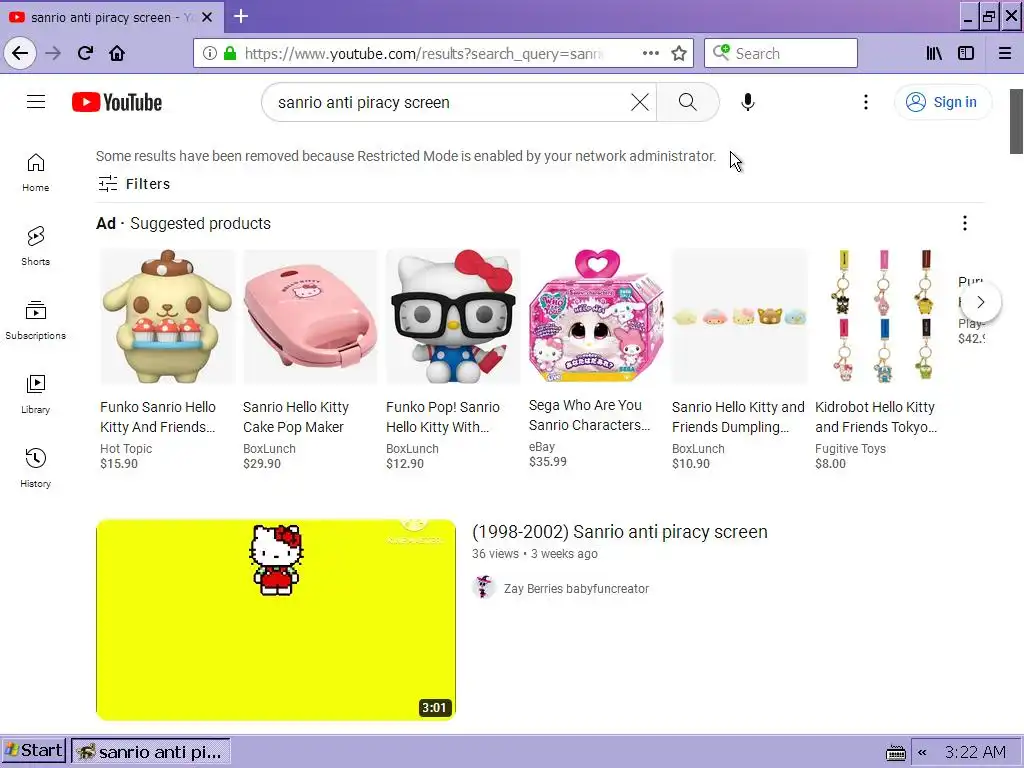Open (1998-2002) Sanrio anti piracy screen title

[620, 532]
